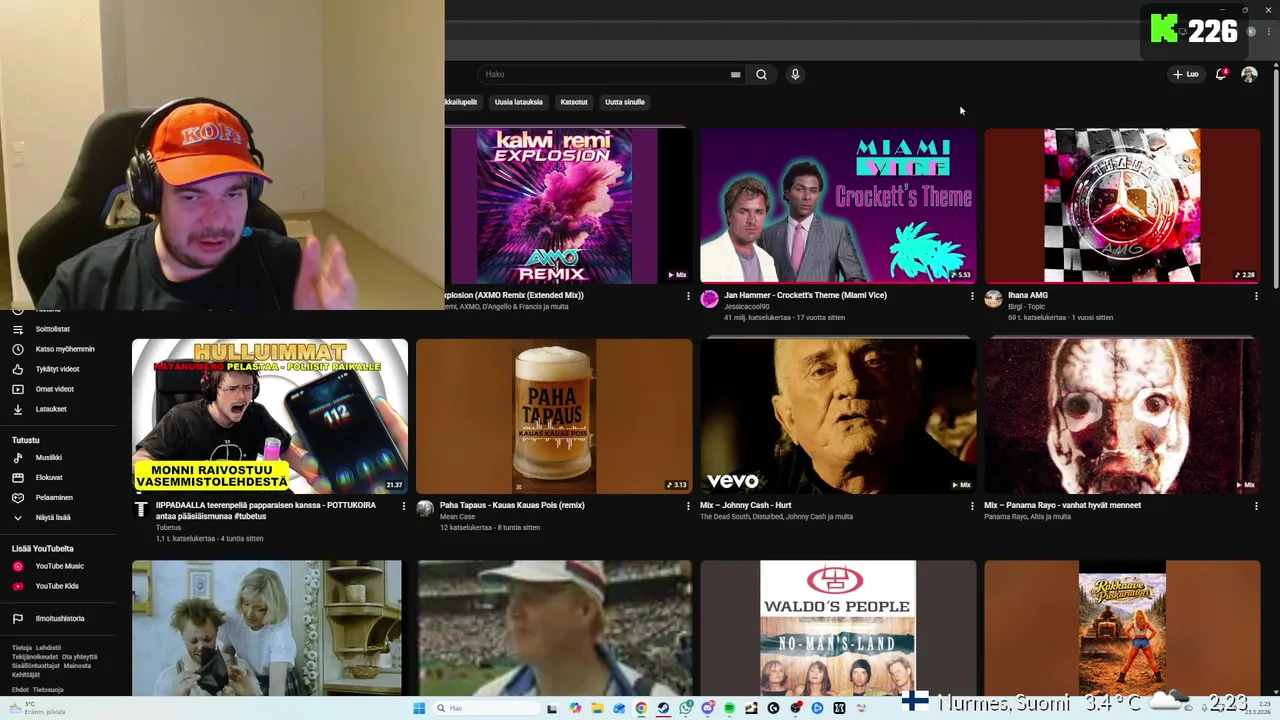Viewport: 1280px width, 720px height.
Task: Open Spotify from the taskbar
Action: click(729, 708)
